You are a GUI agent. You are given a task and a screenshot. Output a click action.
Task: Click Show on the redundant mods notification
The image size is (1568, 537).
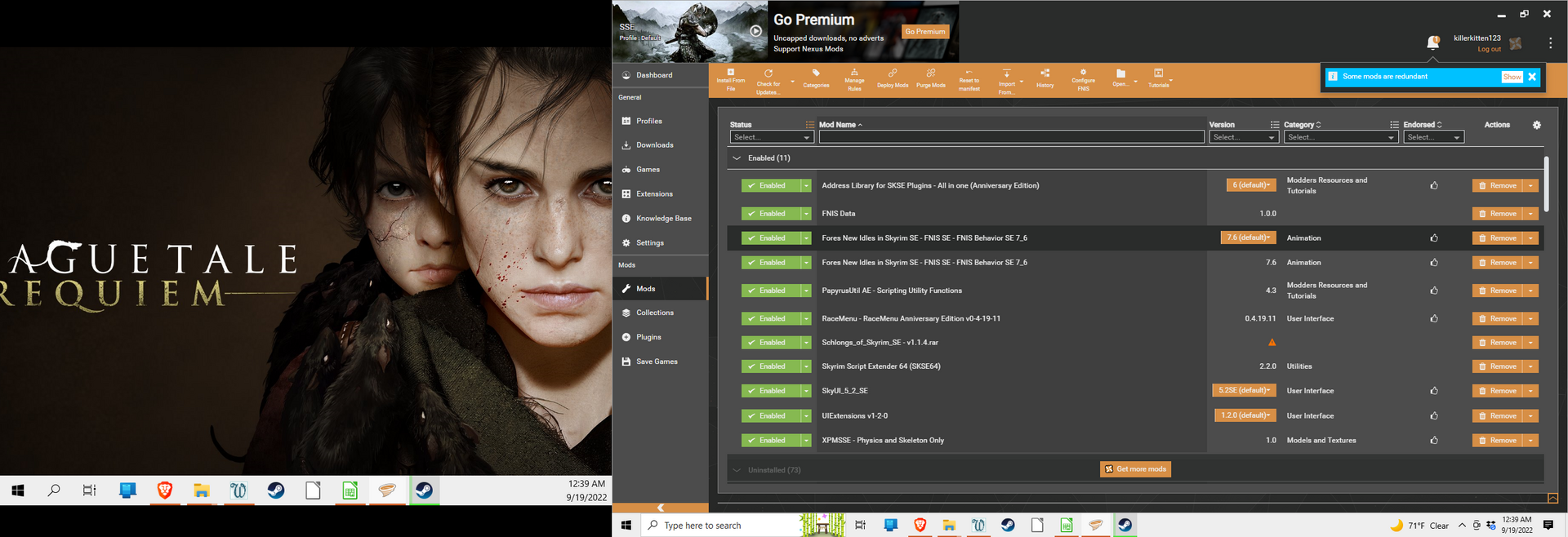[x=1512, y=77]
